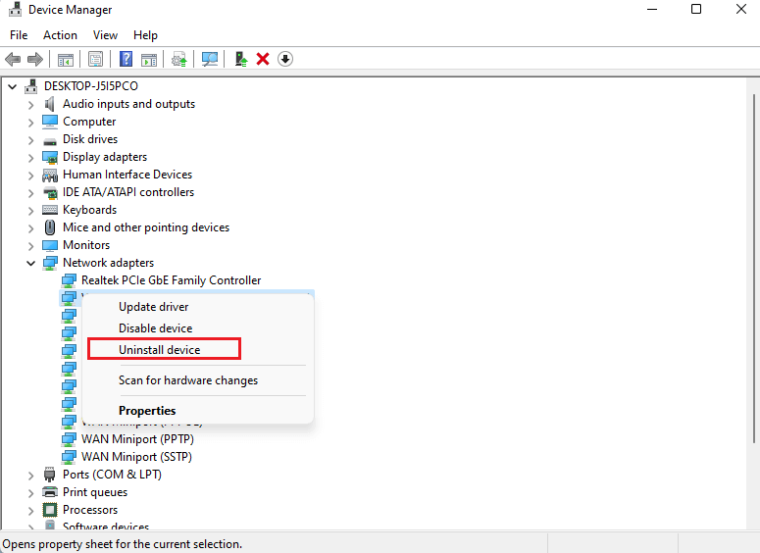The width and height of the screenshot is (760, 553).
Task: Expand the Computer category
Action: coord(31,122)
